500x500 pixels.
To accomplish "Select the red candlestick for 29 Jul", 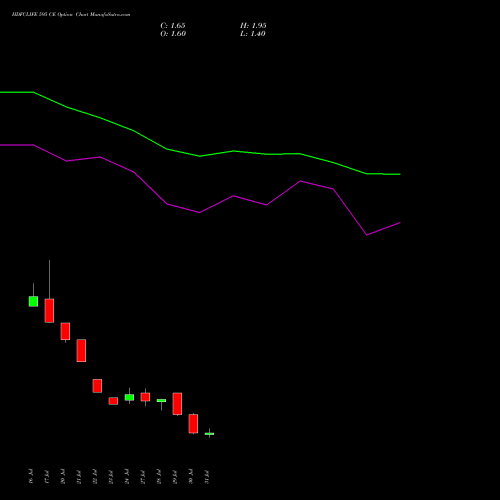I will [177, 404].
